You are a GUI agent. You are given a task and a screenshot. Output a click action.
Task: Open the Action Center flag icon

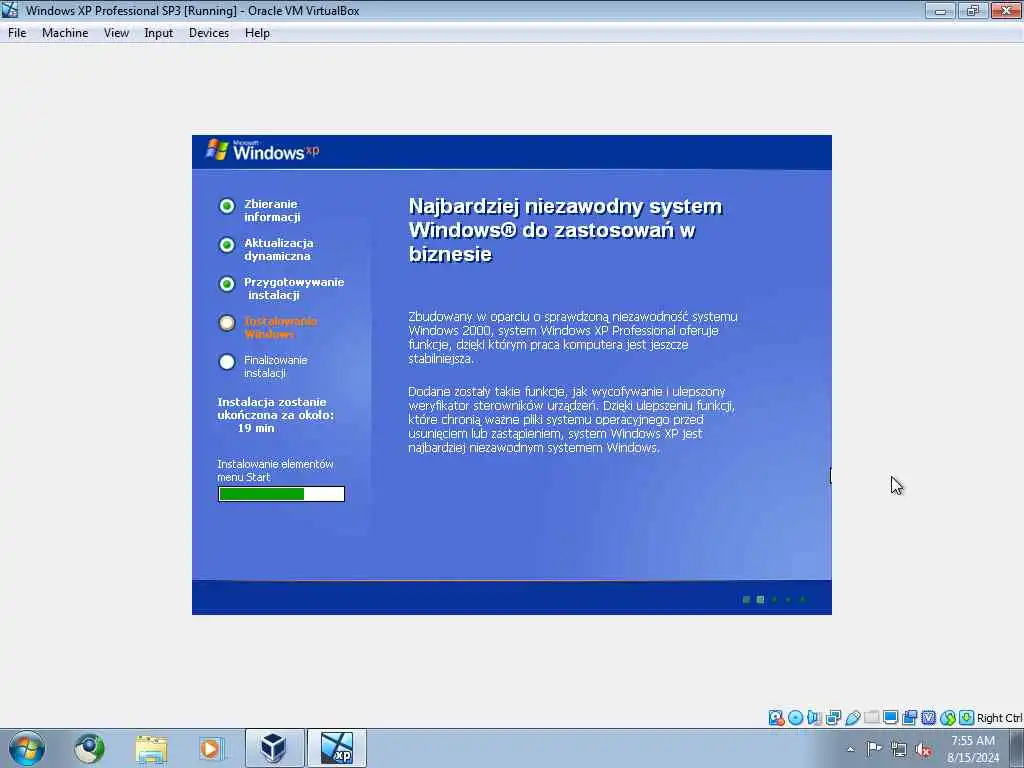(874, 749)
